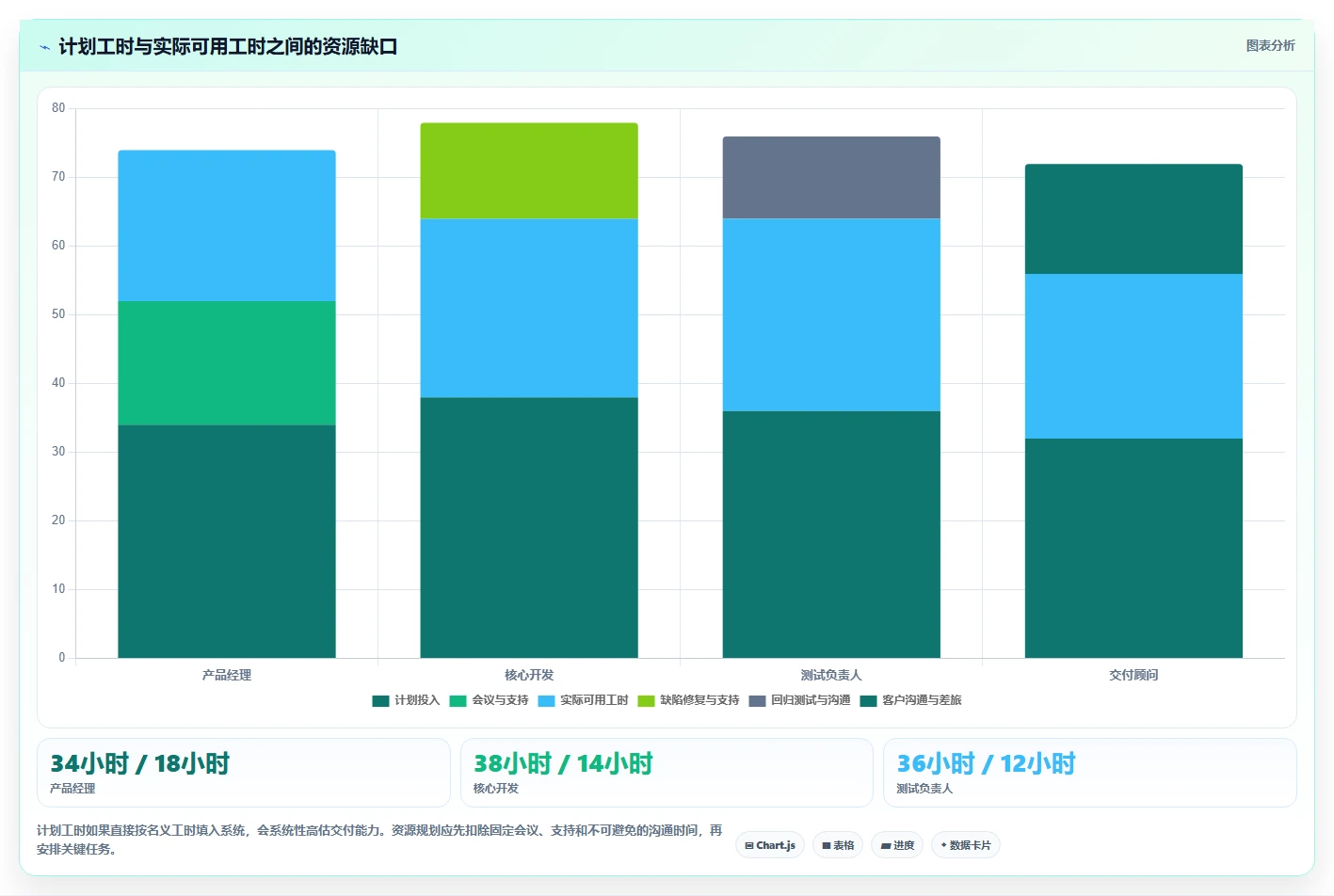The image size is (1334, 896).
Task: Click the blue middle segment of 交付顾问 bar
Action: click(1133, 356)
